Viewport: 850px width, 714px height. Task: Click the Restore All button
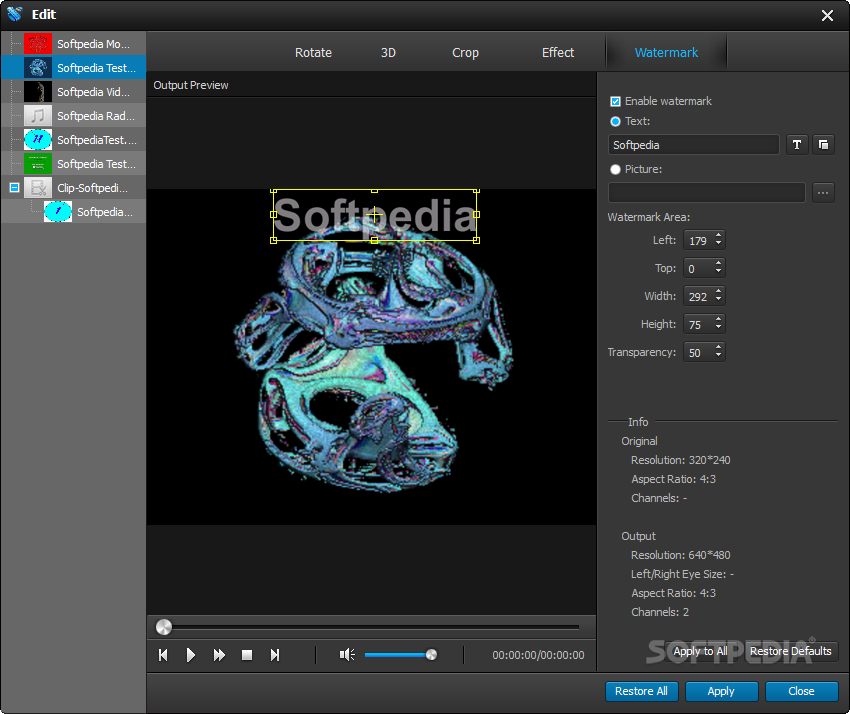click(x=641, y=691)
